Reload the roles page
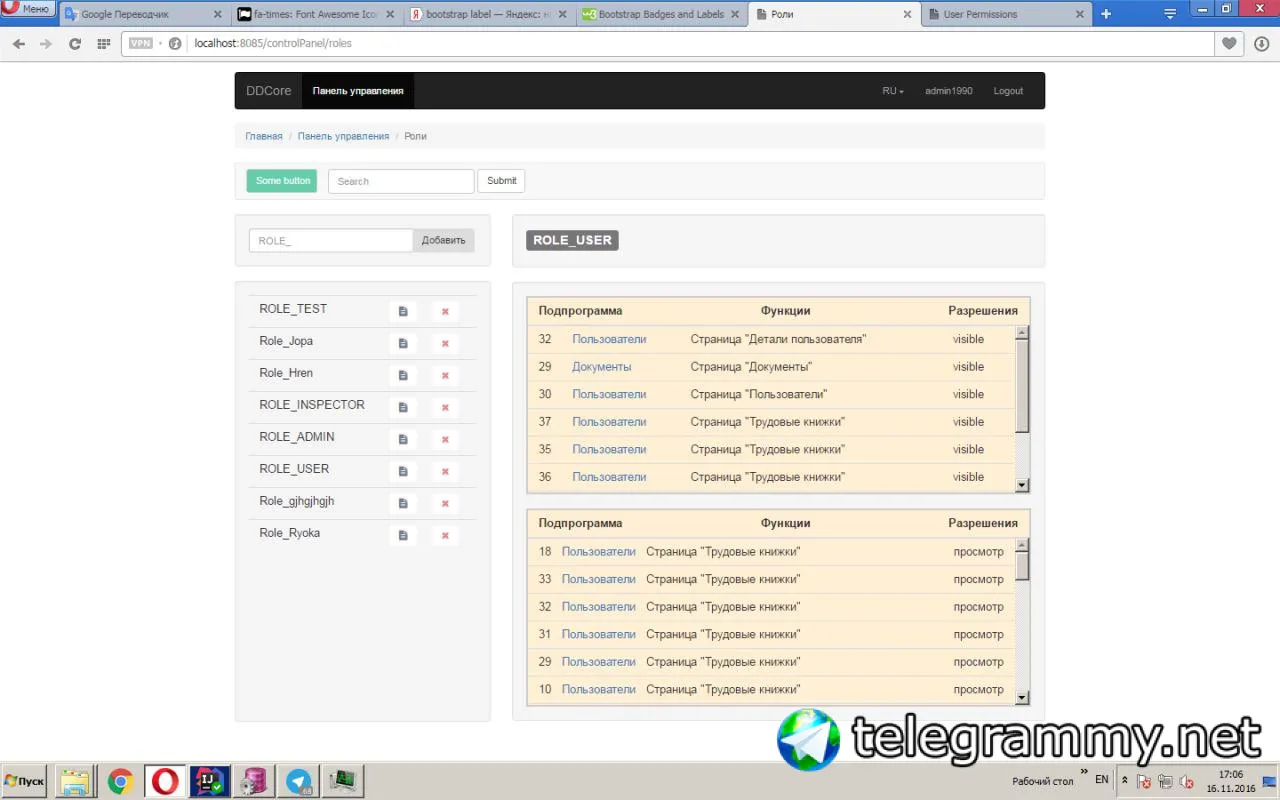Image resolution: width=1280 pixels, height=800 pixels. pos(74,44)
